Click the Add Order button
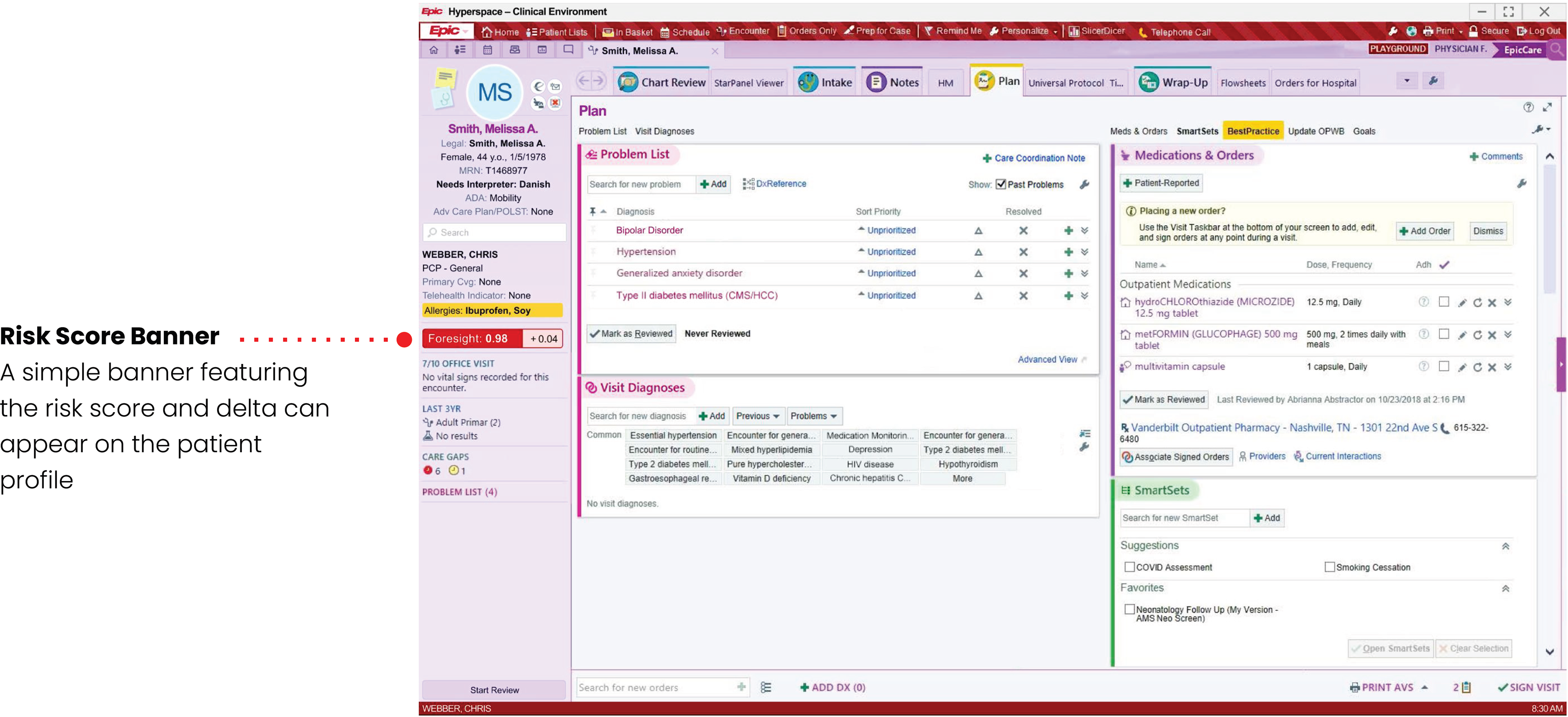 pos(1424,231)
